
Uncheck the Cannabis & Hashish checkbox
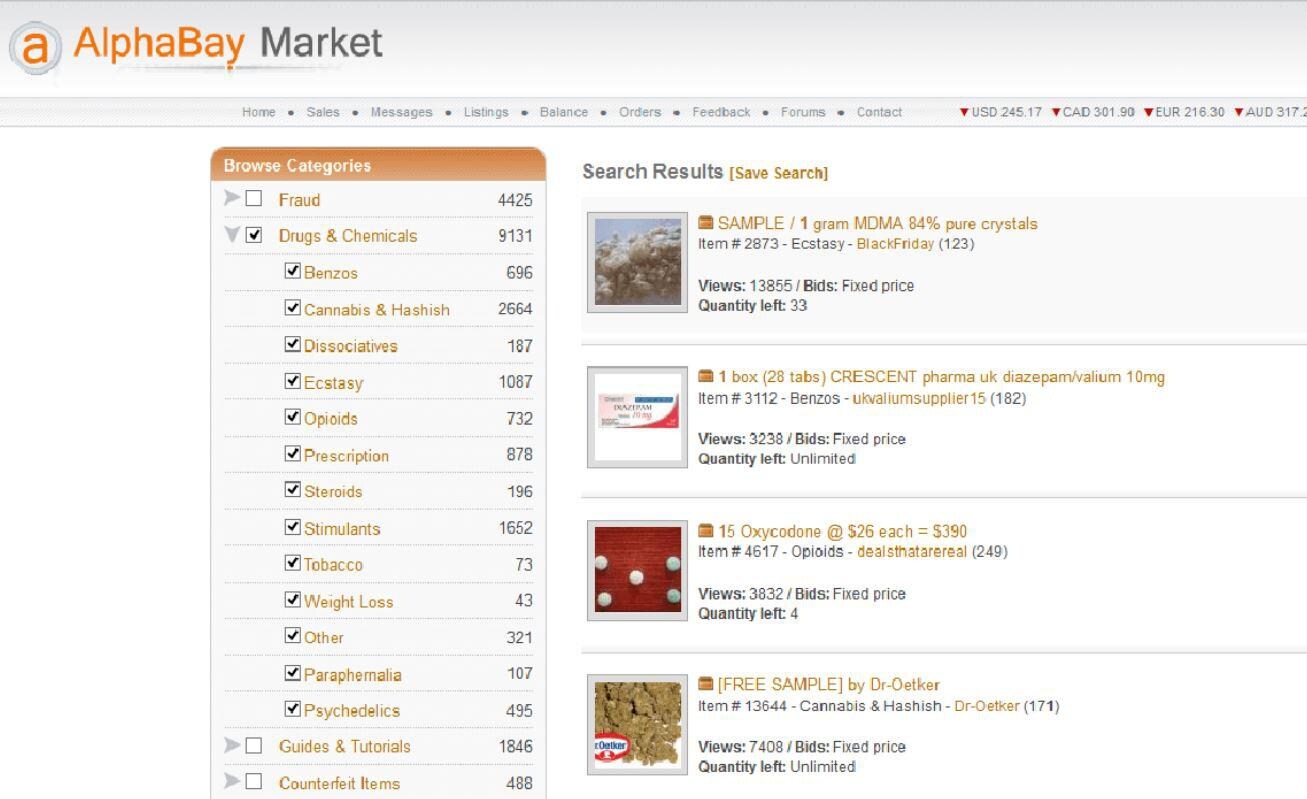[x=292, y=308]
